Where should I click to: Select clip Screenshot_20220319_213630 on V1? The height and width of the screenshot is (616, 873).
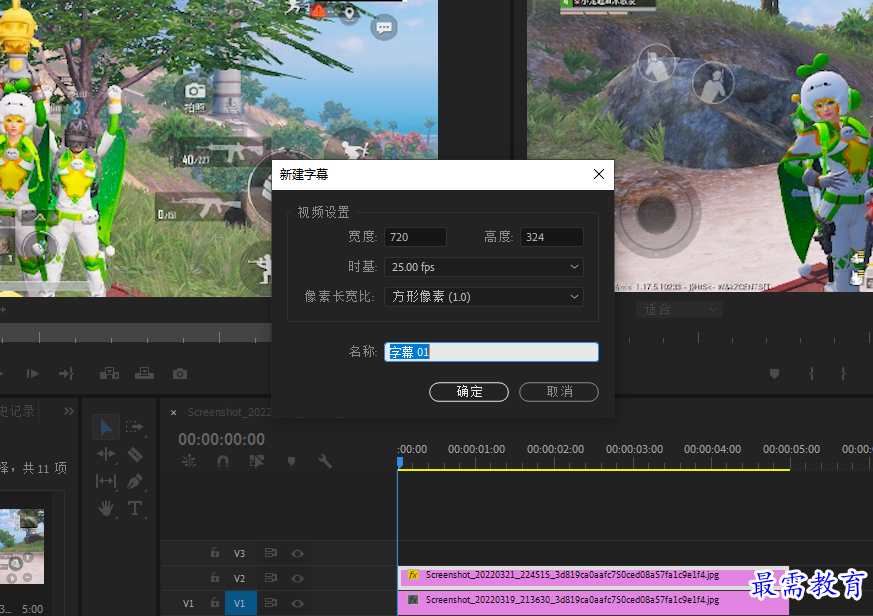[x=594, y=603]
